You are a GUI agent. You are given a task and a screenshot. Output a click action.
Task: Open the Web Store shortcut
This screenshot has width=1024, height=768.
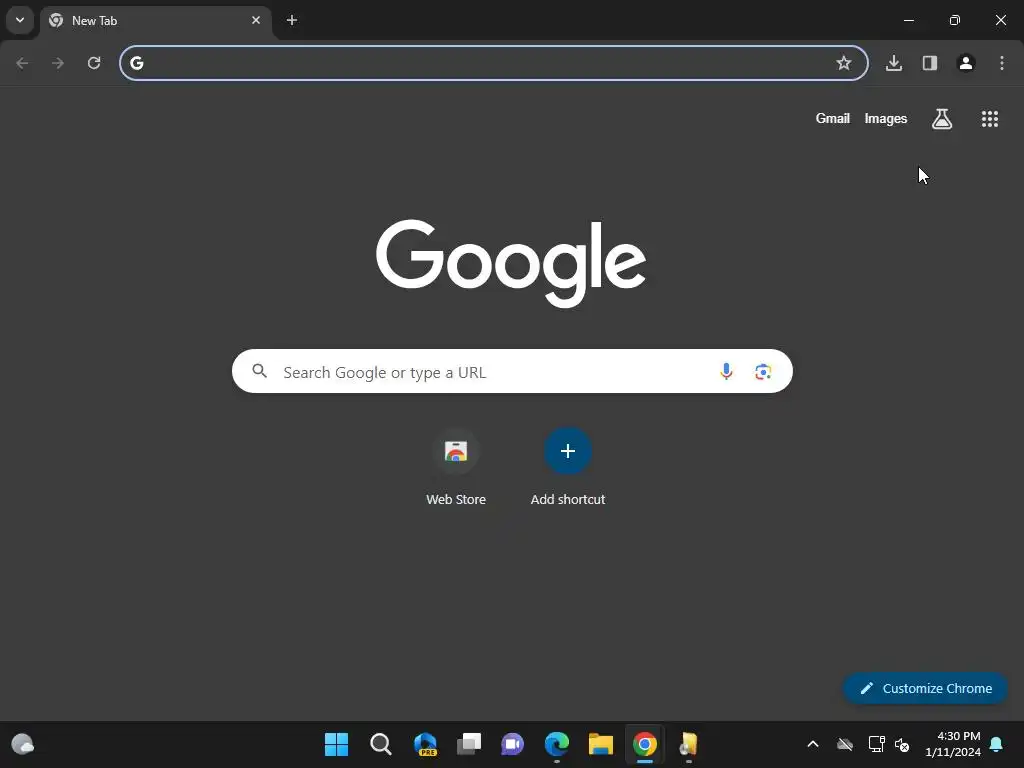click(x=456, y=467)
